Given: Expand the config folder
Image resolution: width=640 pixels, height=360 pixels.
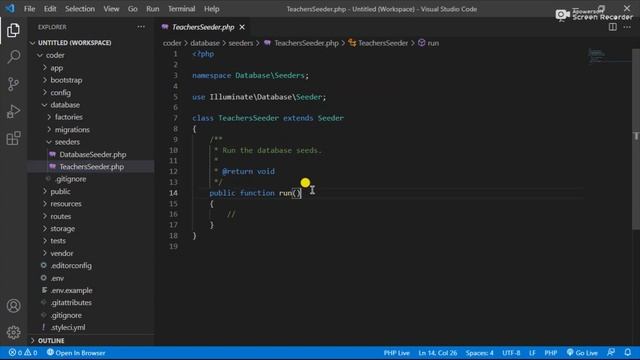Looking at the screenshot, I should [x=91, y=93].
